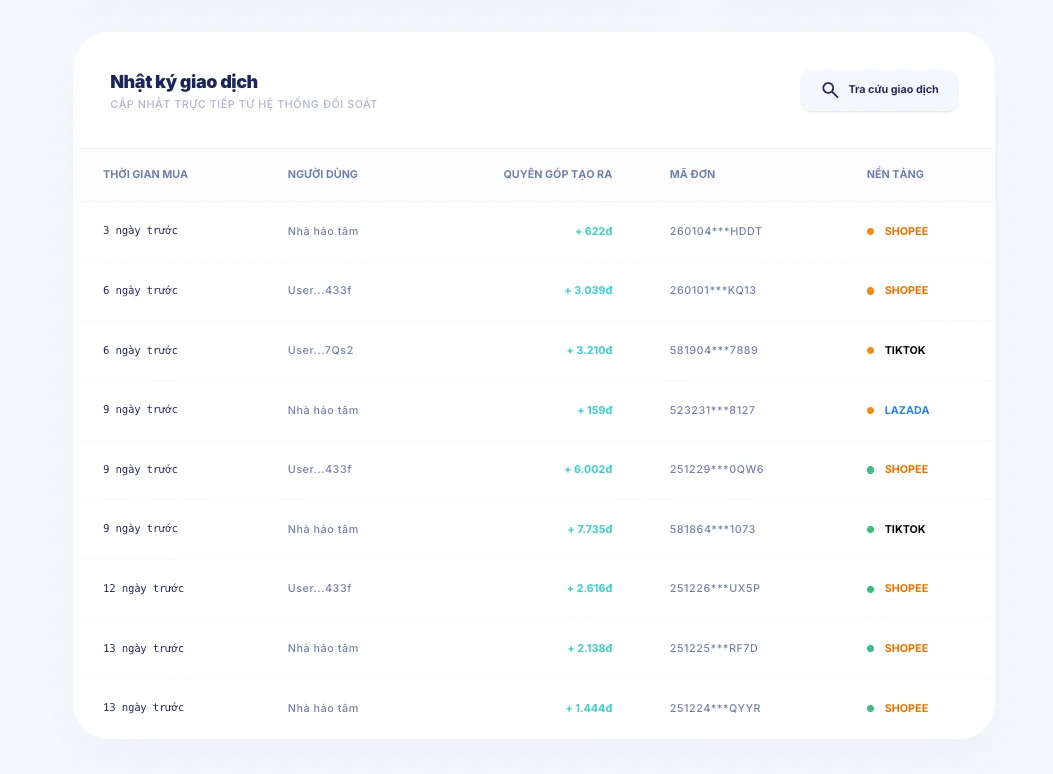
Task: Select the + 6.002đ donation amount
Action: (589, 469)
